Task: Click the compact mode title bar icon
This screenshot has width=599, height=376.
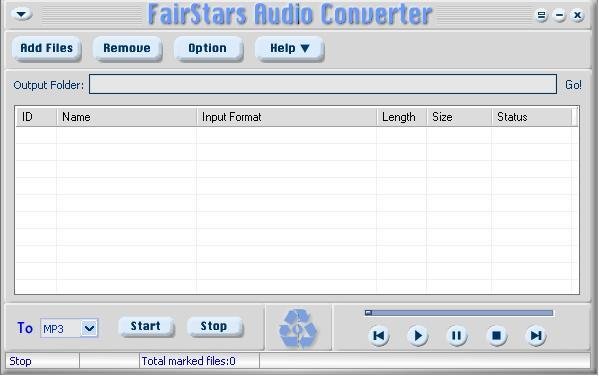Action: (x=541, y=15)
